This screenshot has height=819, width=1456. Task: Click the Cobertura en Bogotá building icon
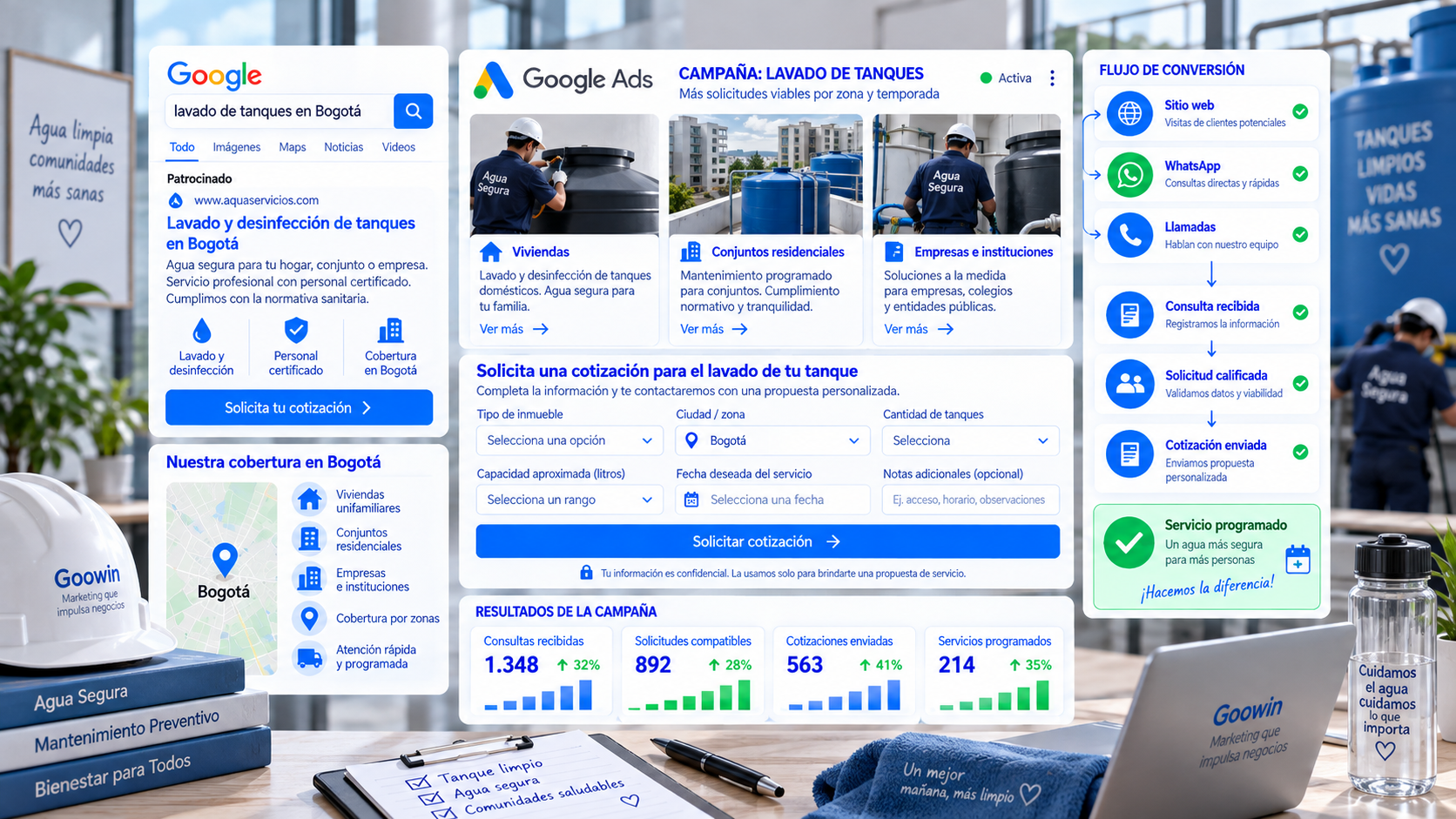point(390,330)
